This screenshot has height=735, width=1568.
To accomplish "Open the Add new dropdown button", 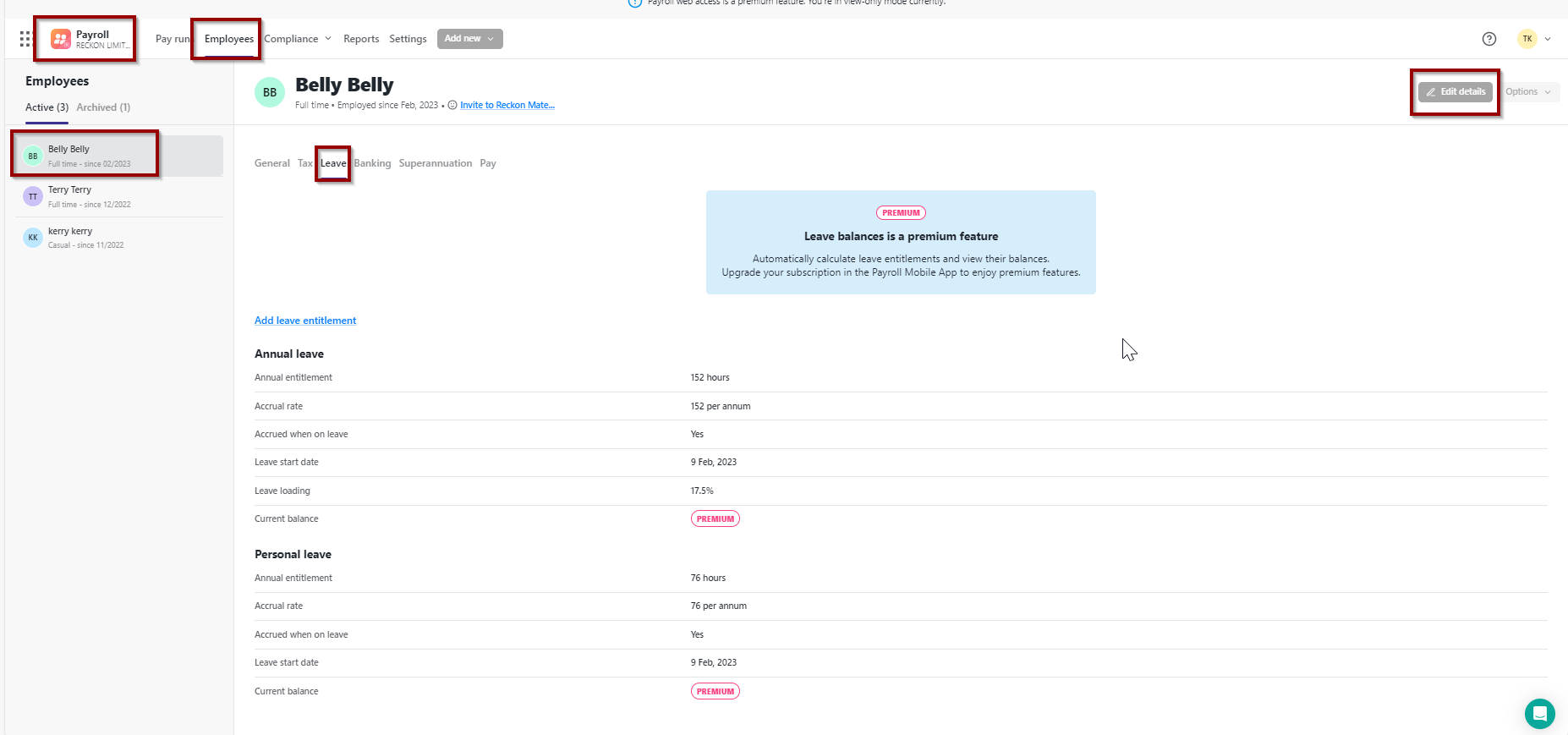I will click(x=470, y=39).
